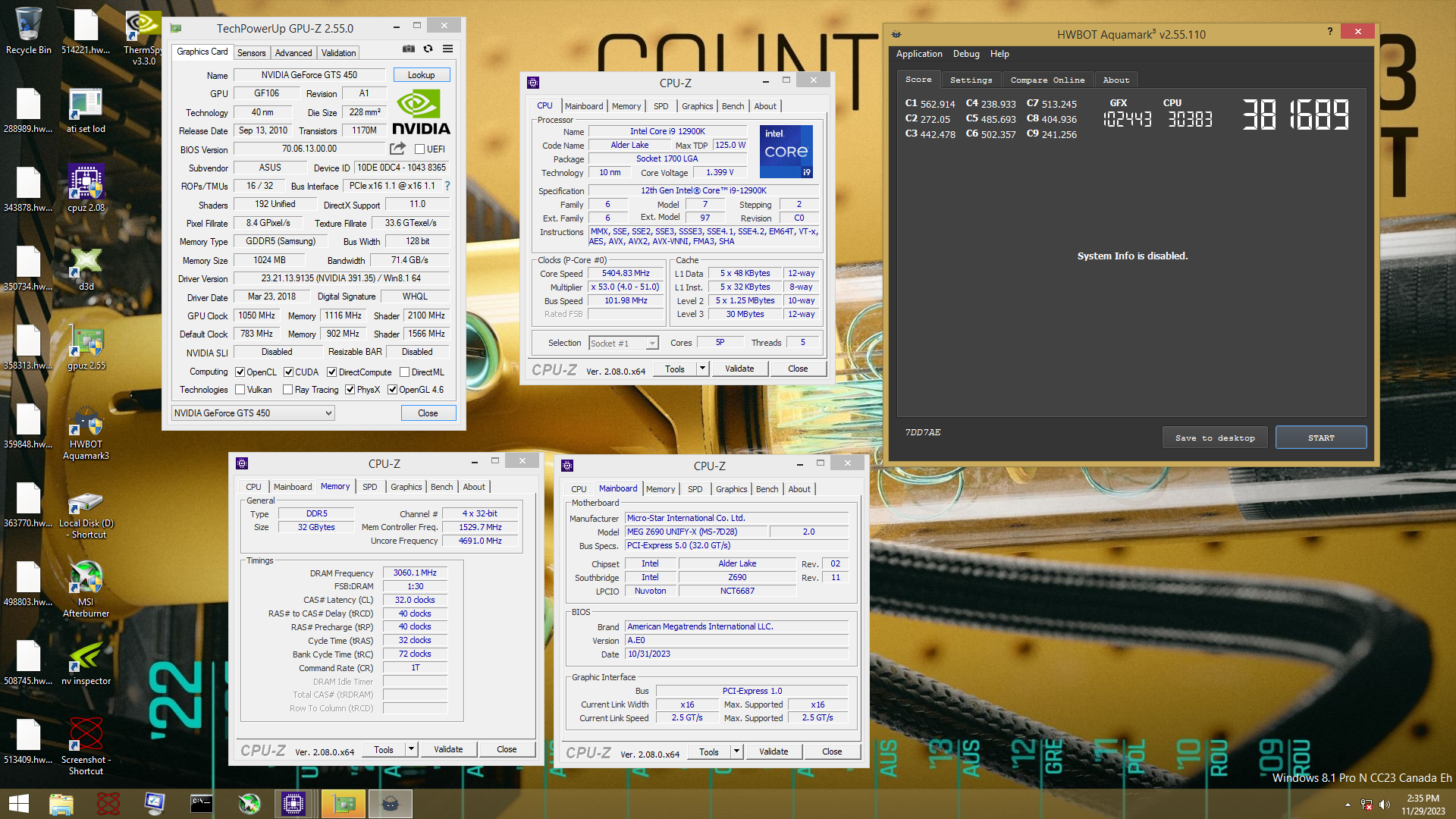This screenshot has width=1456, height=819.
Task: Open File Explorer from taskbar
Action: pyautogui.click(x=61, y=804)
